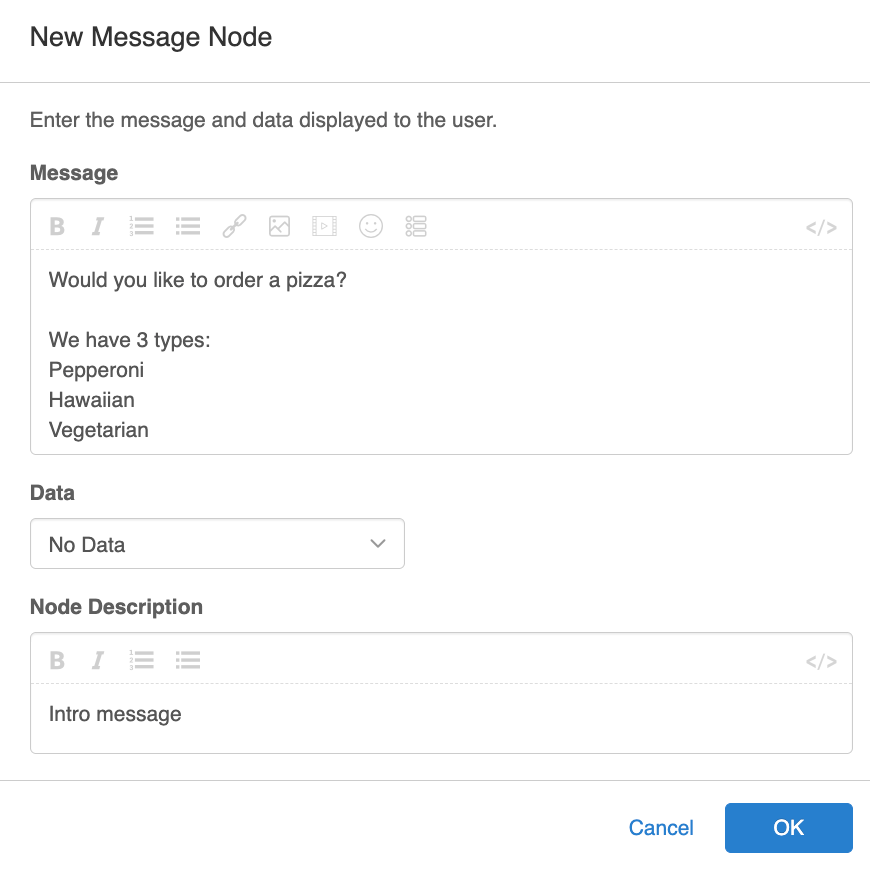This screenshot has width=870, height=870.
Task: Toggle bold in Message toolbar
Action: click(57, 226)
